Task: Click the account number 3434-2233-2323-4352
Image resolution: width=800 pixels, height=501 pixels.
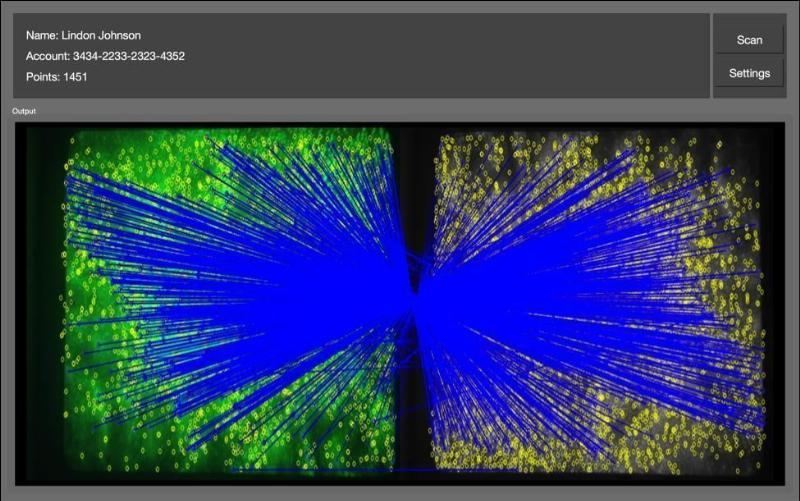Action: (128, 56)
